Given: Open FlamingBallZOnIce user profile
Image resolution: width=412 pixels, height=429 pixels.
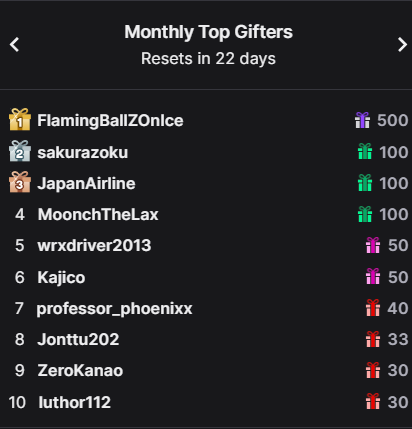Looking at the screenshot, I should pos(110,120).
